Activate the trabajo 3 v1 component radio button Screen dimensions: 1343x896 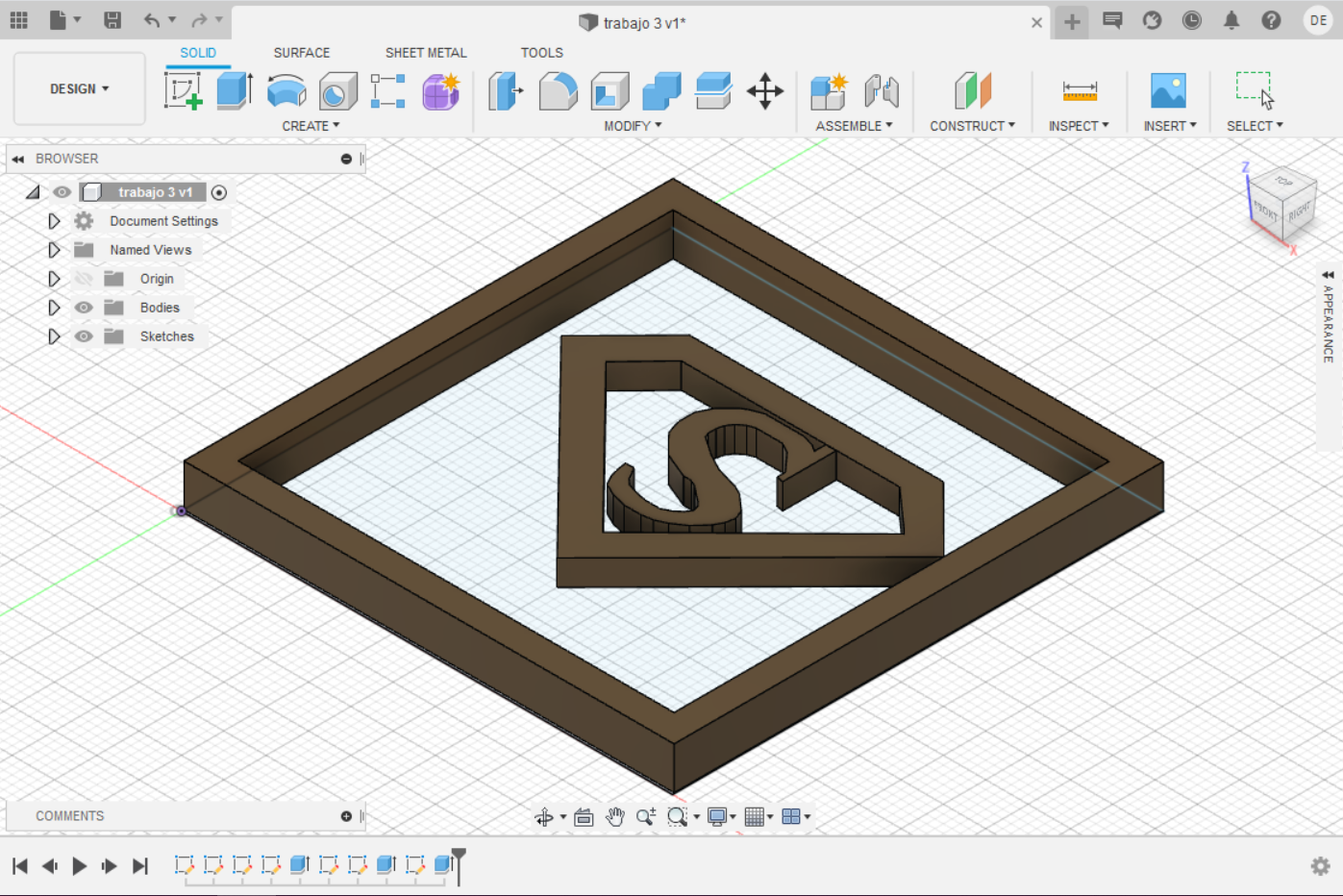click(219, 192)
